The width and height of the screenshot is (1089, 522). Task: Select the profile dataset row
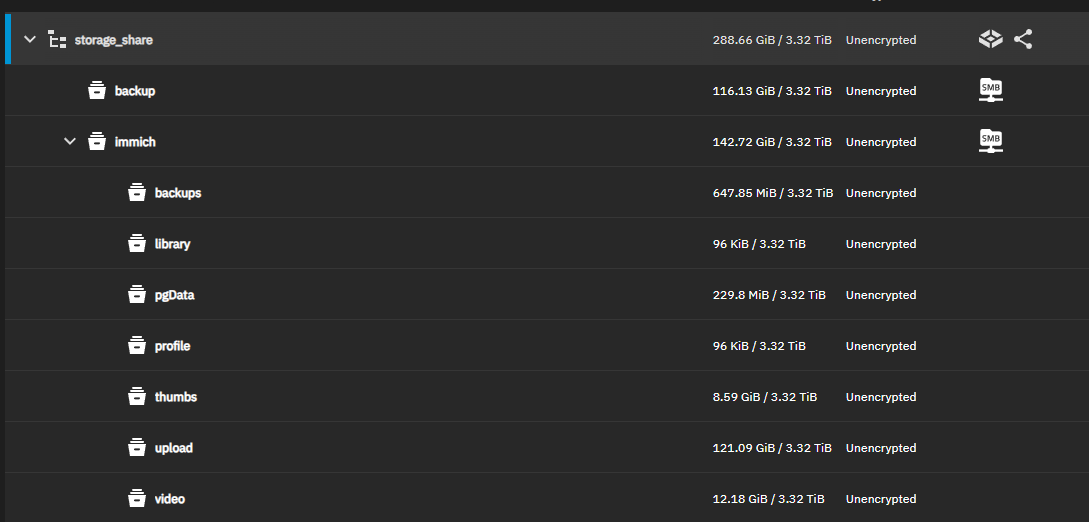pyautogui.click(x=172, y=346)
